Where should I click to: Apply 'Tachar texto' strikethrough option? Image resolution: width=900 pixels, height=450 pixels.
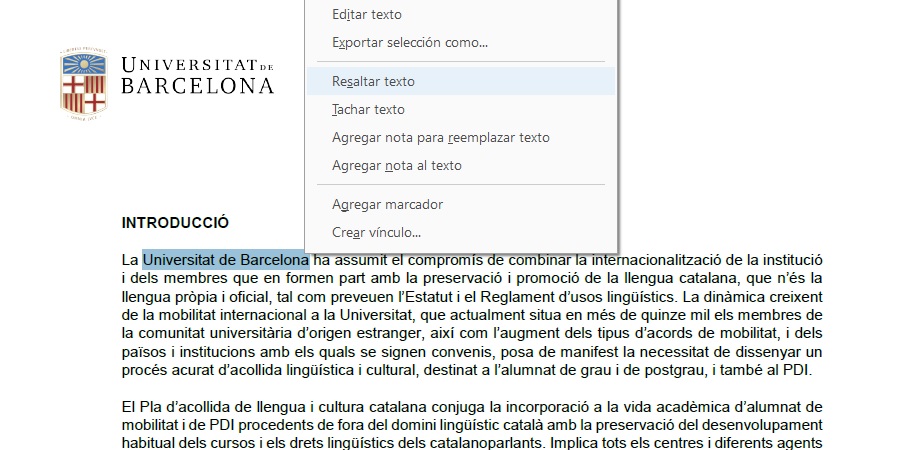(368, 110)
